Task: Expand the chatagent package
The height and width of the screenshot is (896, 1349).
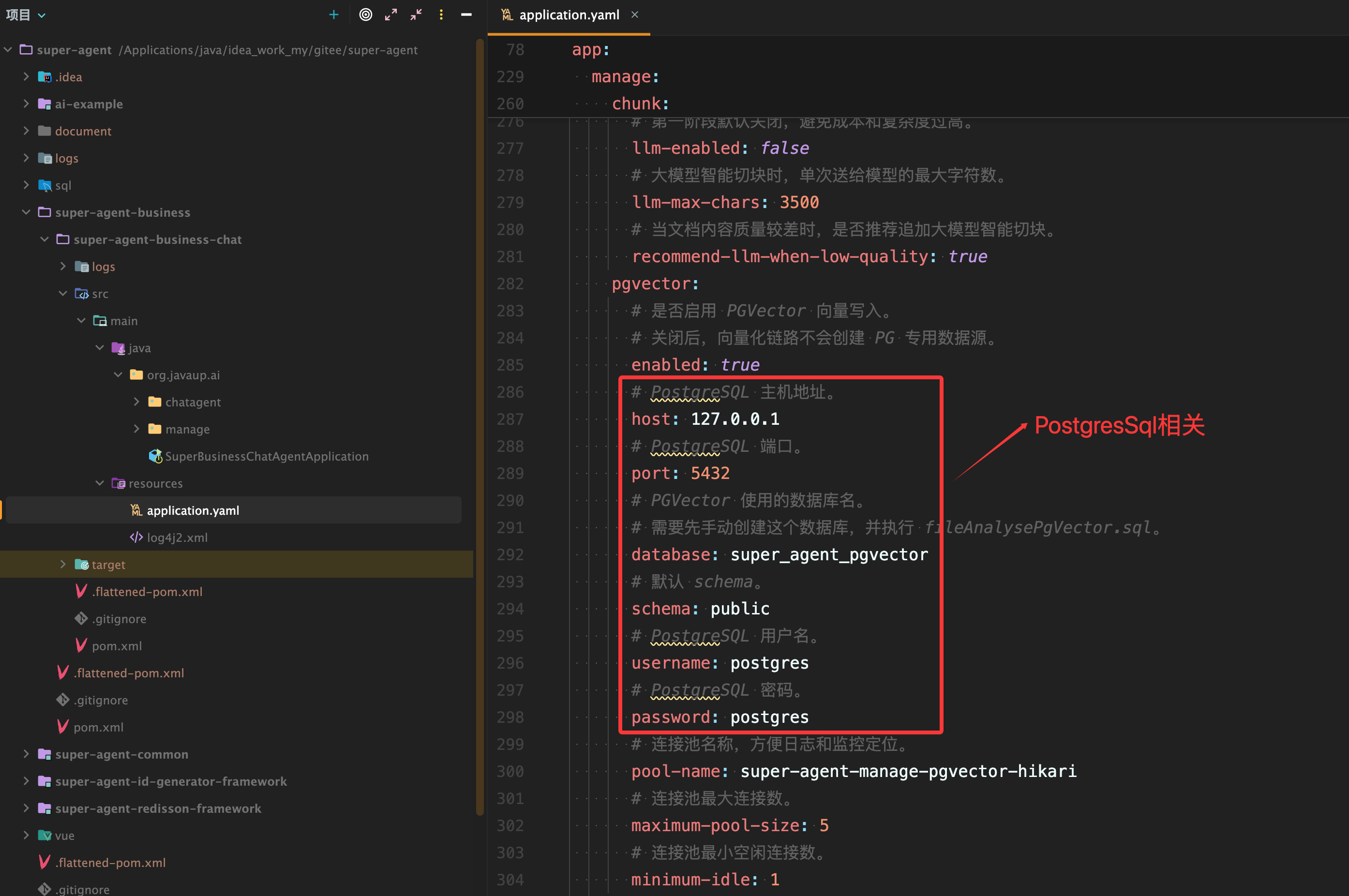Action: click(136, 402)
